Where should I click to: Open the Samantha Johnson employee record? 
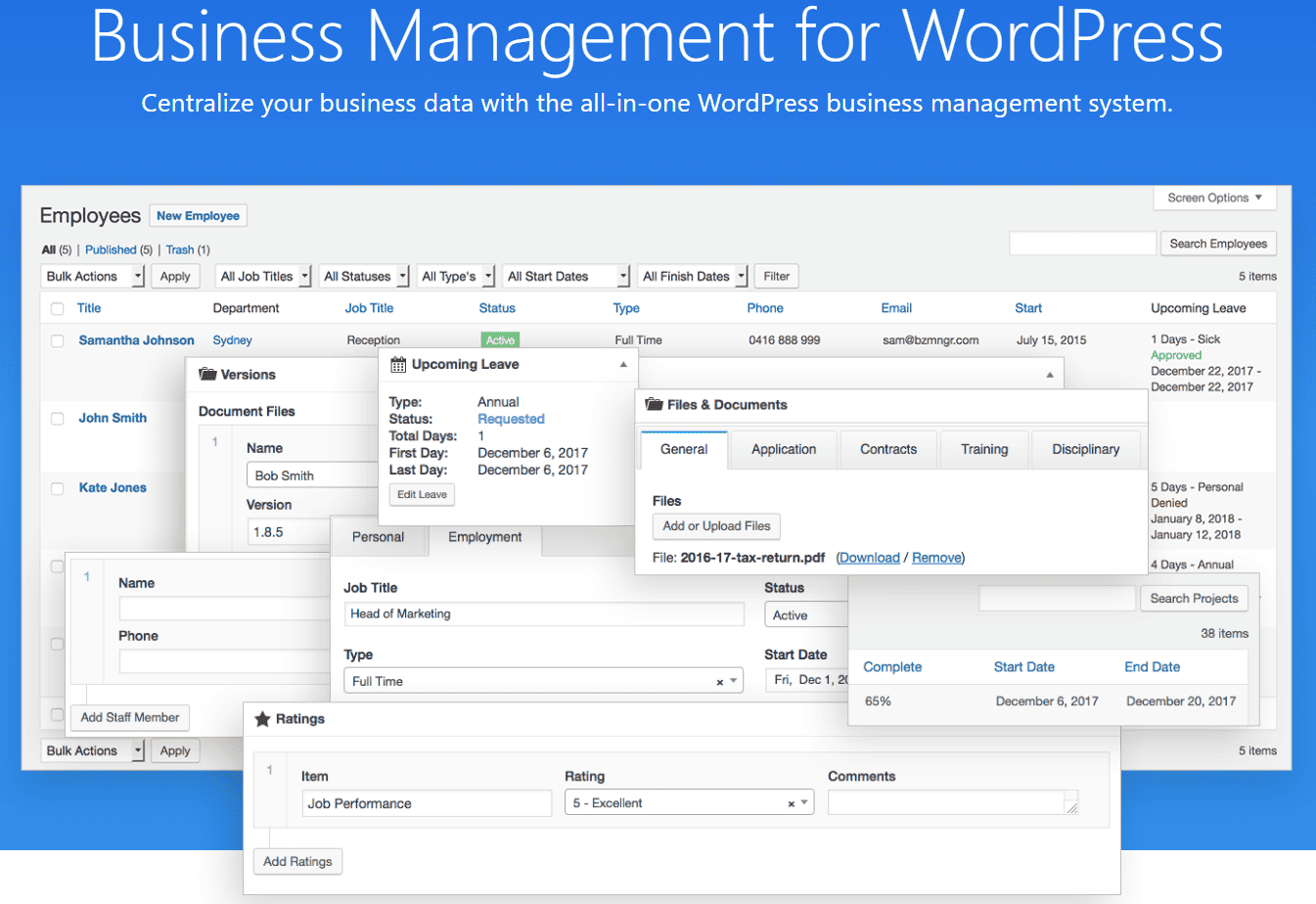click(x=136, y=340)
